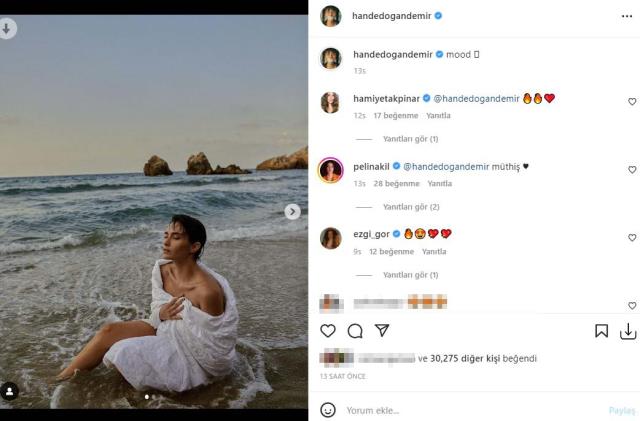Like hamiyetakpinar's comment
Image resolution: width=640 pixels, height=421 pixels.
pyautogui.click(x=632, y=102)
